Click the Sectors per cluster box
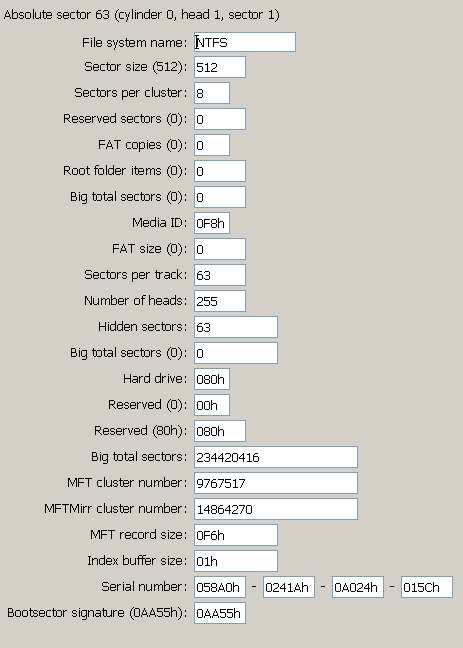This screenshot has height=648, width=463. pyautogui.click(x=212, y=93)
